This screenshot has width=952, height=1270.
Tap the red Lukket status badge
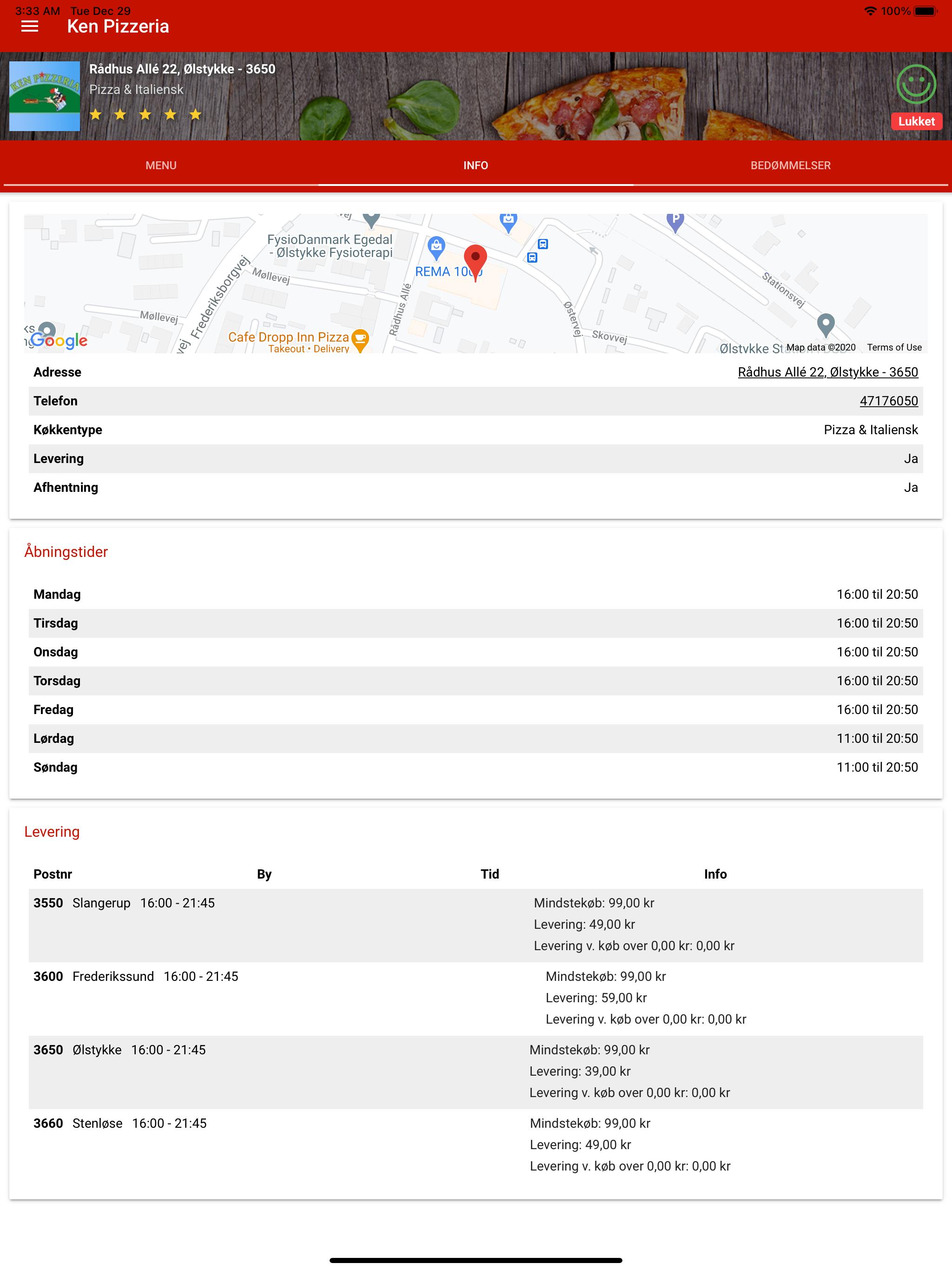916,121
